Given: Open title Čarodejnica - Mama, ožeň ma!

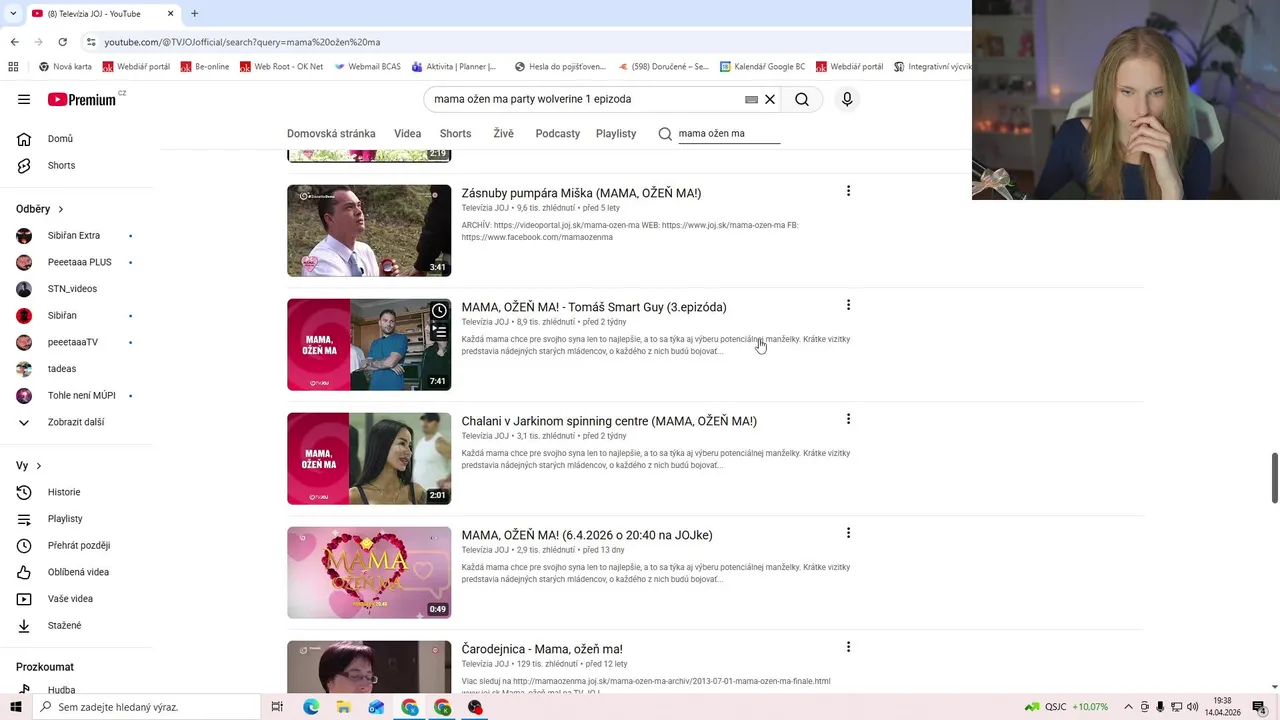Looking at the screenshot, I should [542, 649].
